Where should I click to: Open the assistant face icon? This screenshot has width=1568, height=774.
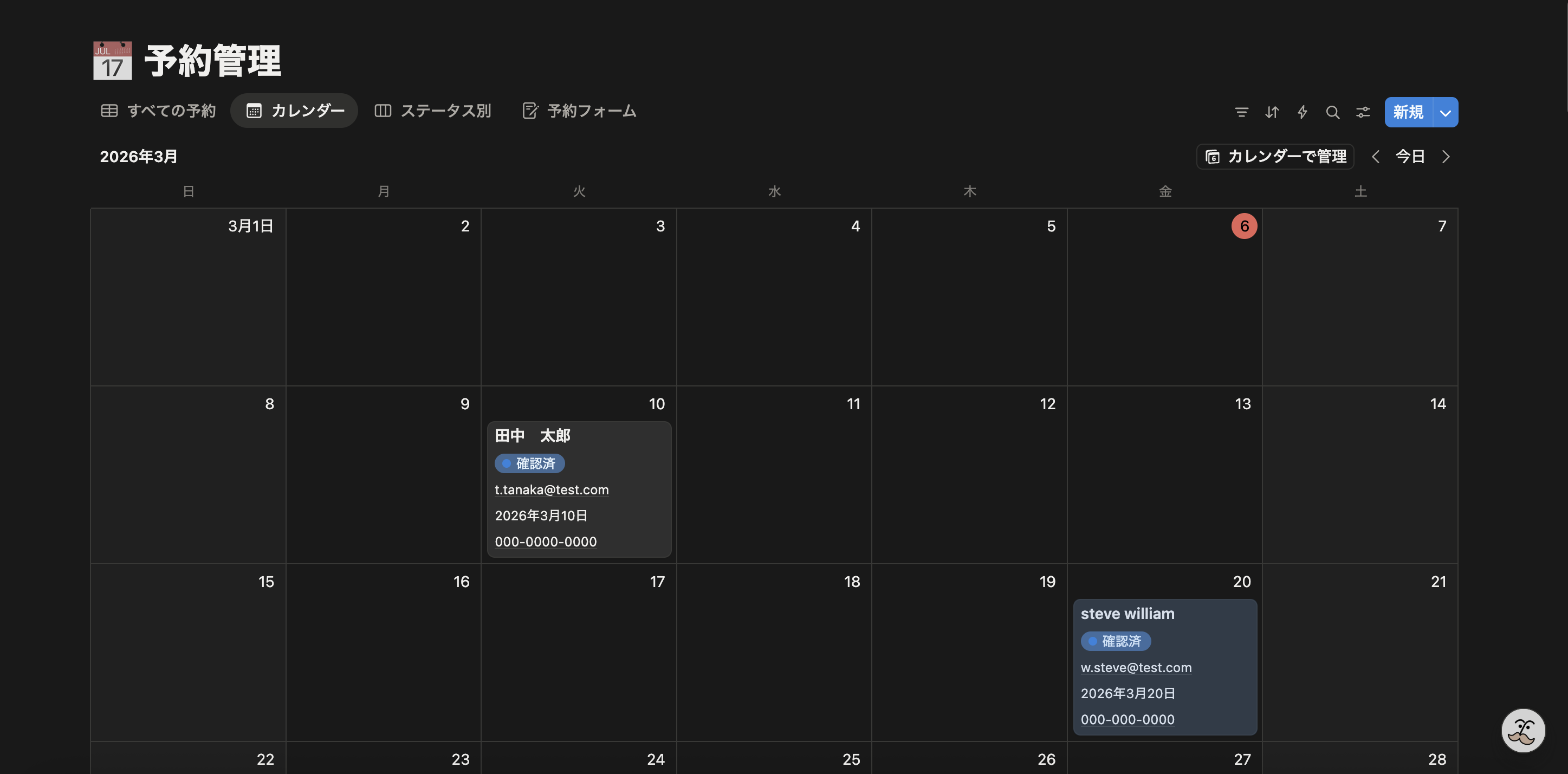click(1522, 730)
